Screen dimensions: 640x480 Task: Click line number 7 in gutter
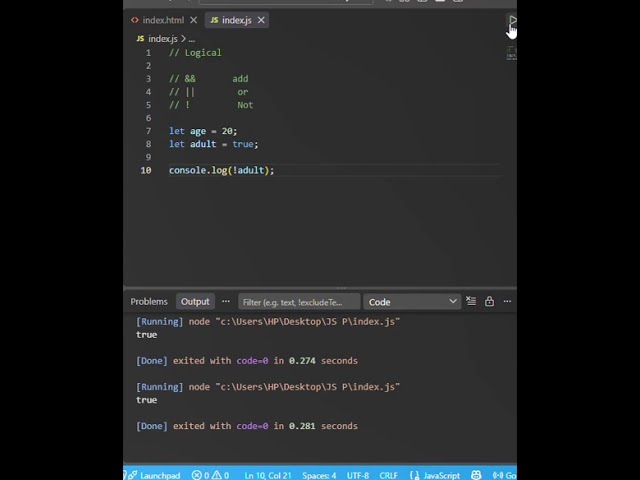click(x=148, y=131)
